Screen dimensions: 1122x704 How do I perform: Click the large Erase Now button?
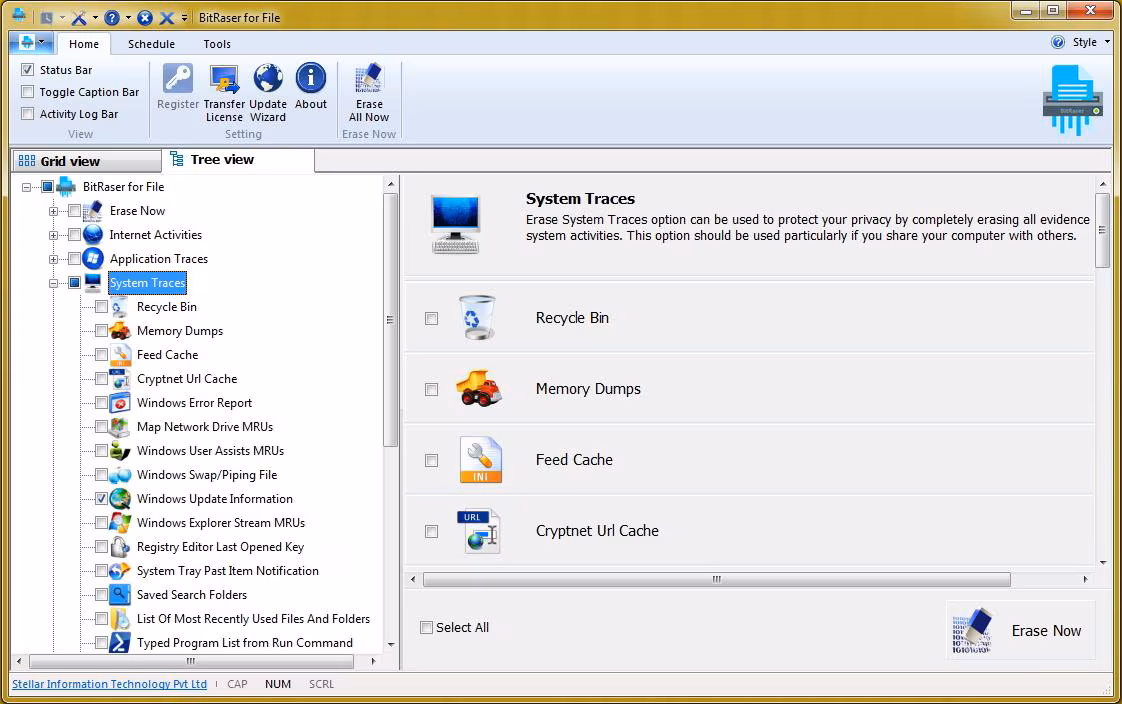pos(1020,630)
